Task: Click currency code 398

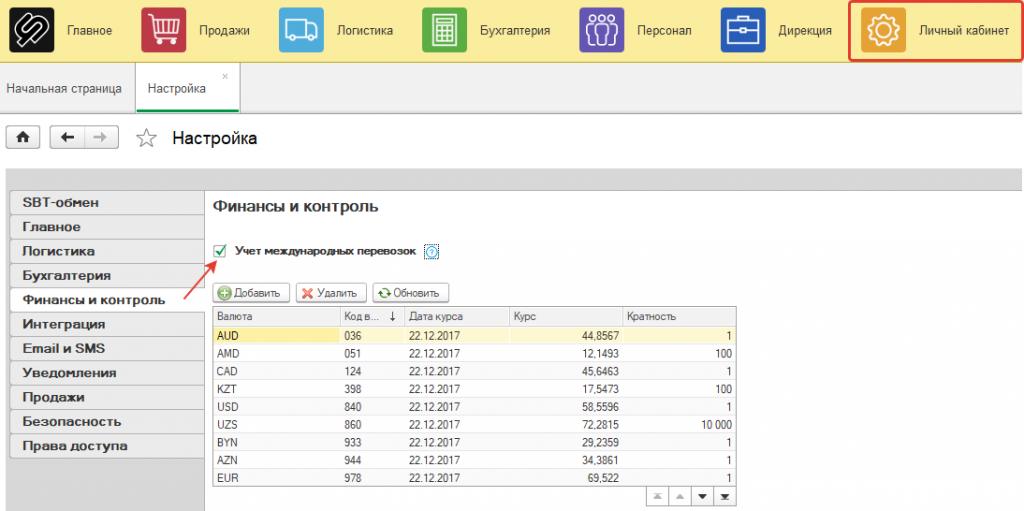Action: 353,389
